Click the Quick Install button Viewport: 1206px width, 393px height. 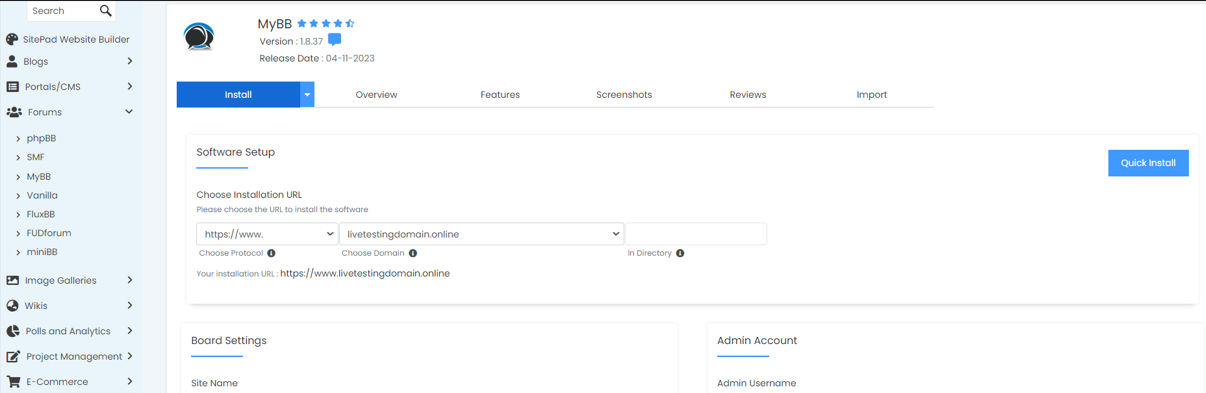point(1148,163)
